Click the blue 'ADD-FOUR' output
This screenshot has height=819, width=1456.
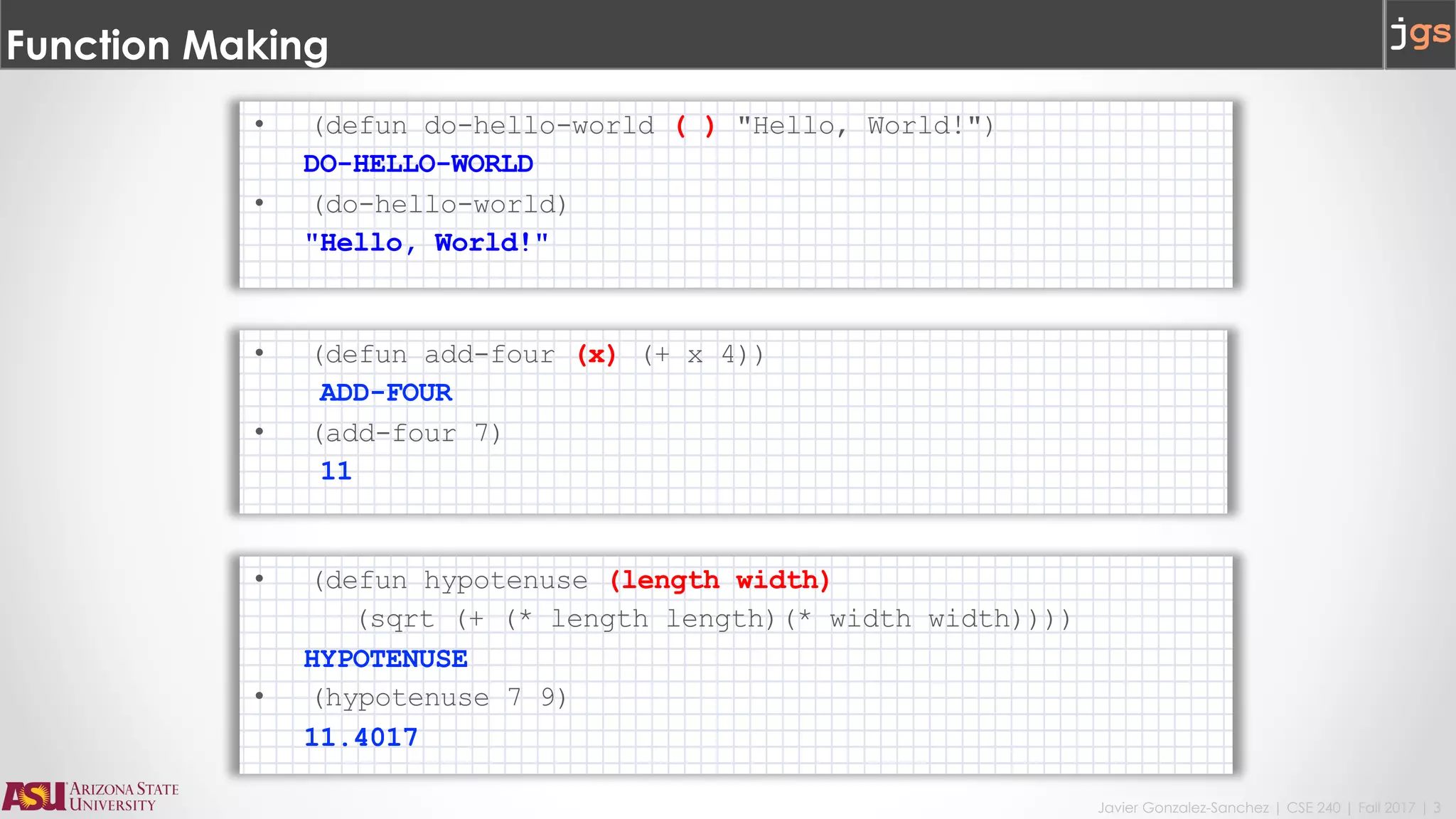tap(385, 392)
